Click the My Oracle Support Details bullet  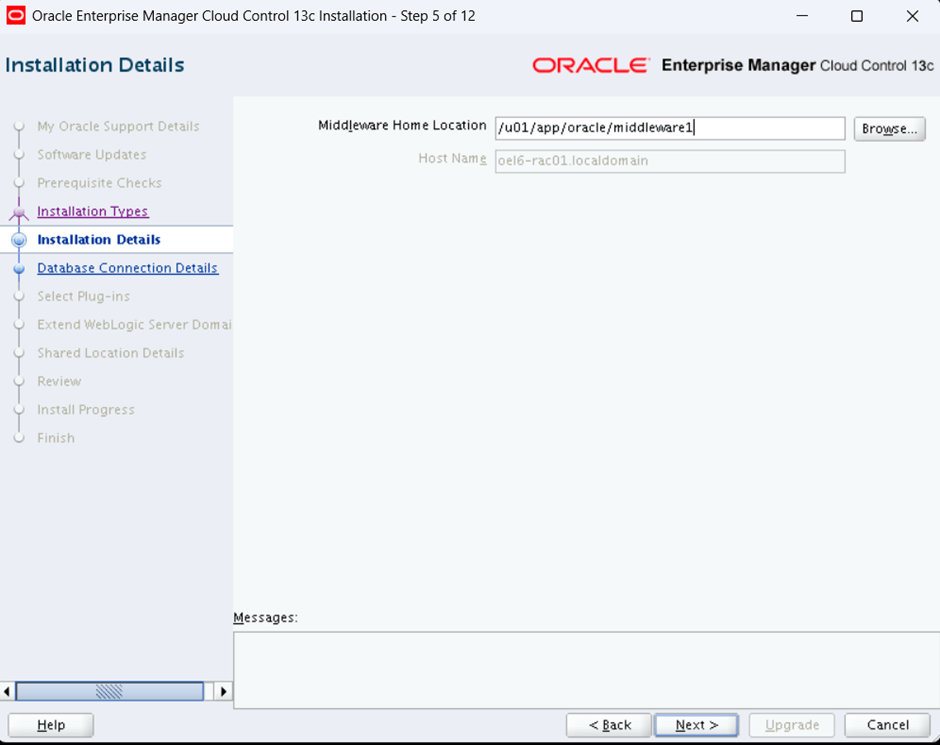pyautogui.click(x=18, y=127)
